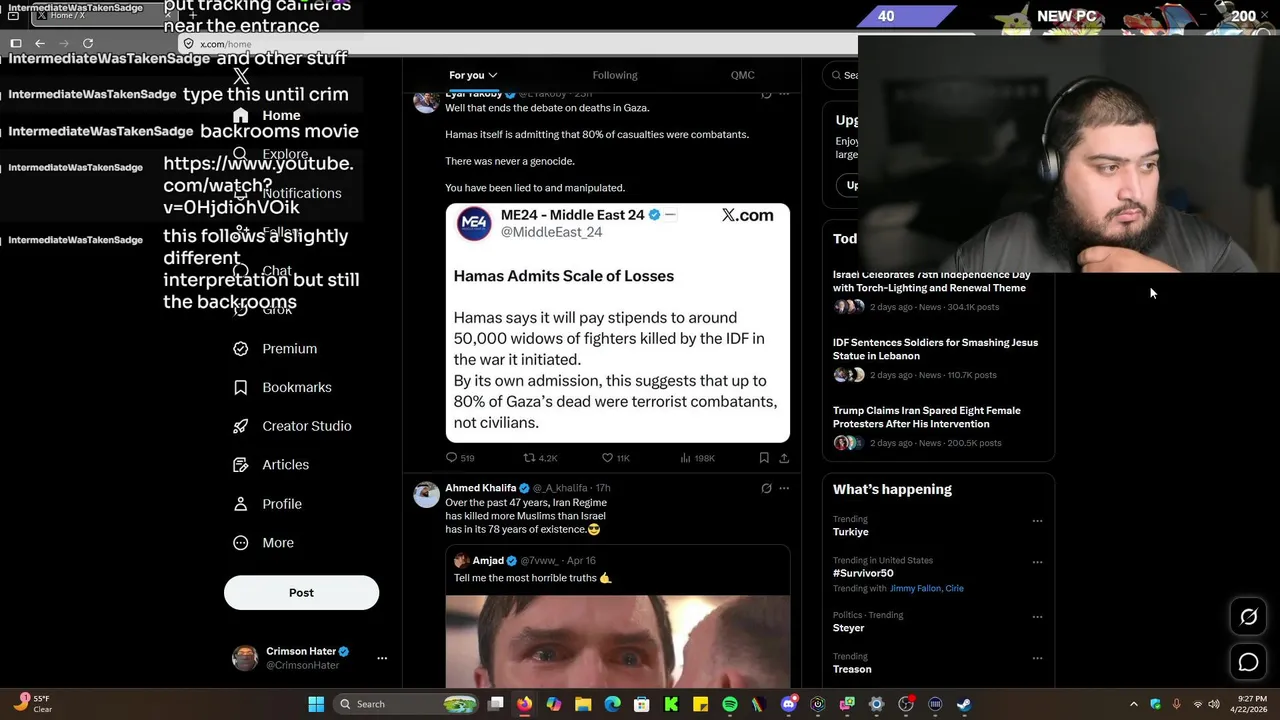Ask Grok about Ahmed Khalifa's post
Viewport: 1280px width, 720px height.
766,488
